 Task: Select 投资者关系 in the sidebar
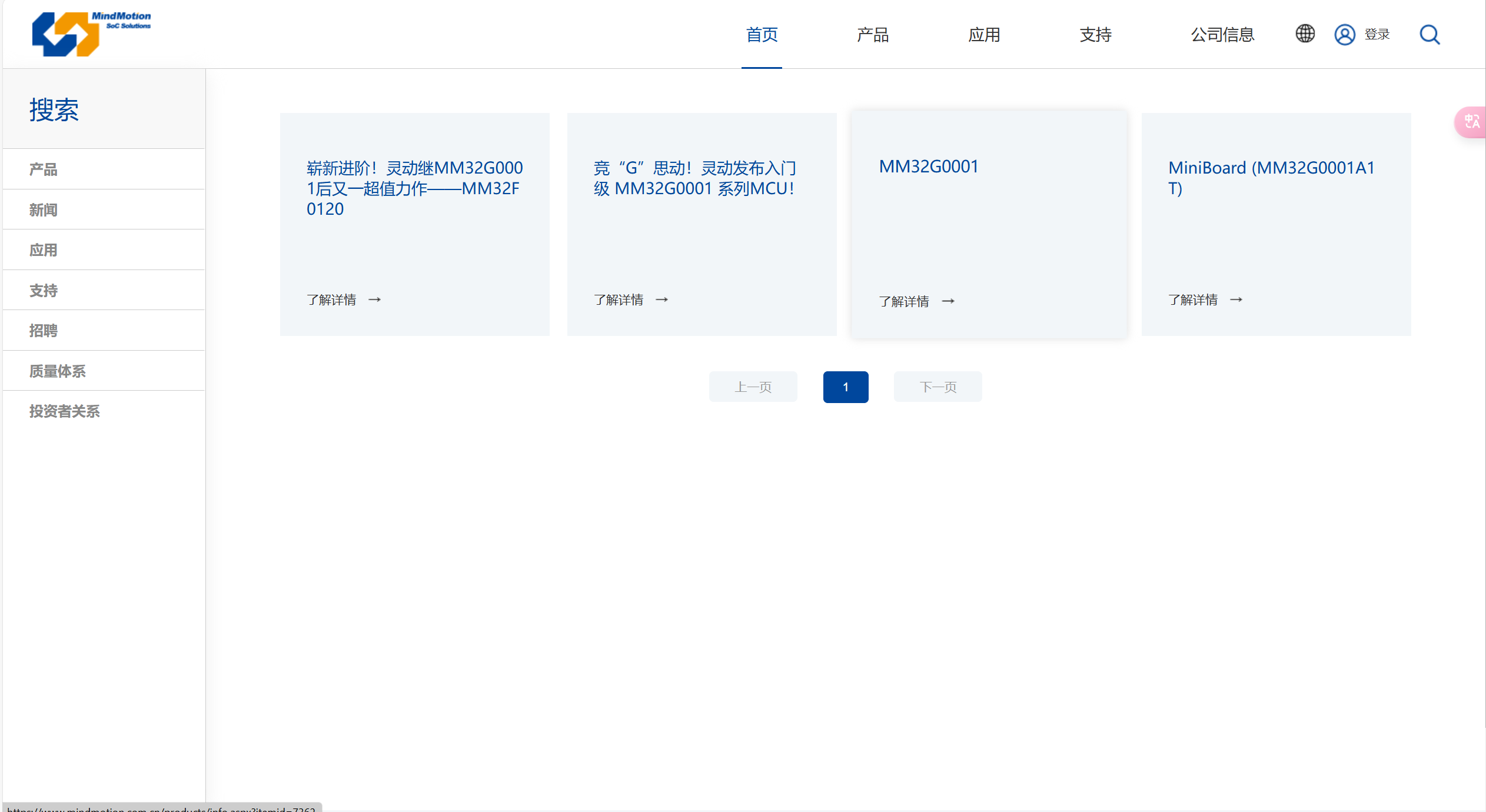pos(65,411)
